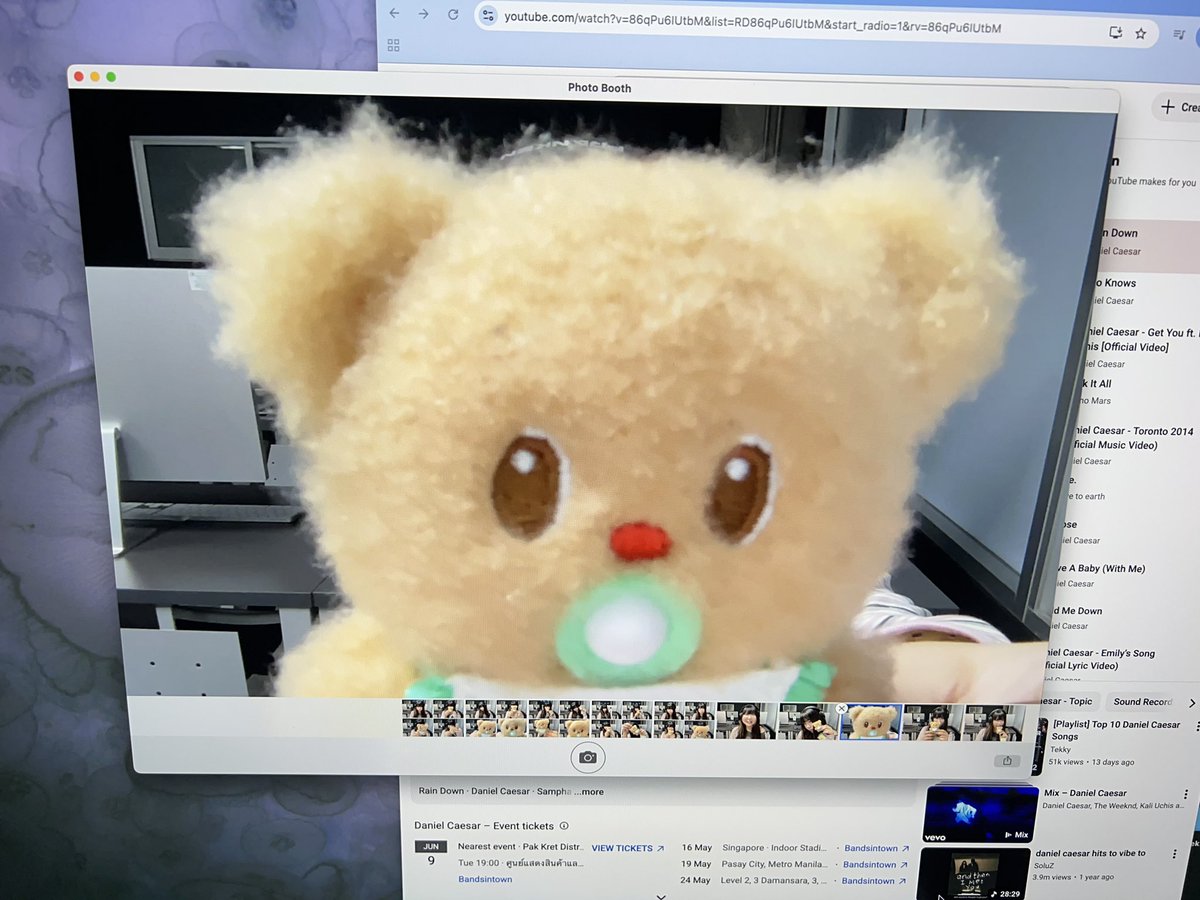Open 'Mix – Daniel Caesar' video thumbnail
Screen dimensions: 1200x900
[x=981, y=813]
